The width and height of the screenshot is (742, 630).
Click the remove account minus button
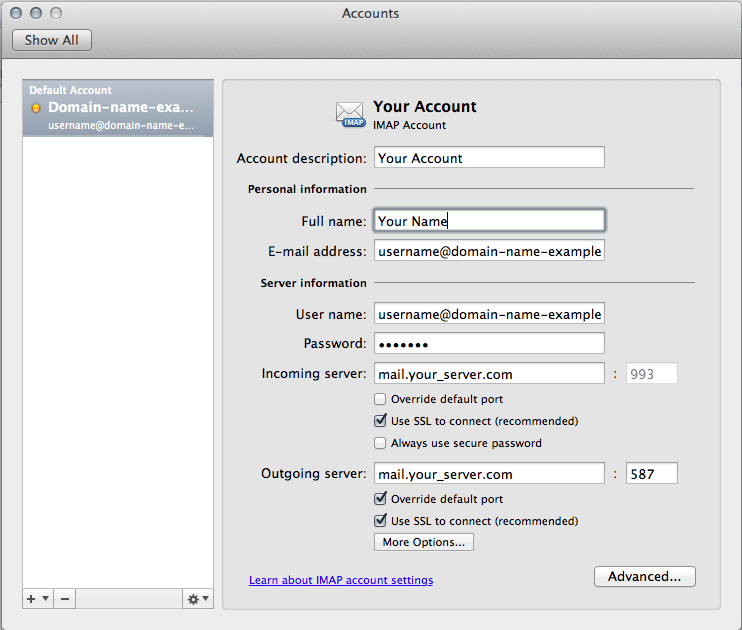click(x=64, y=598)
